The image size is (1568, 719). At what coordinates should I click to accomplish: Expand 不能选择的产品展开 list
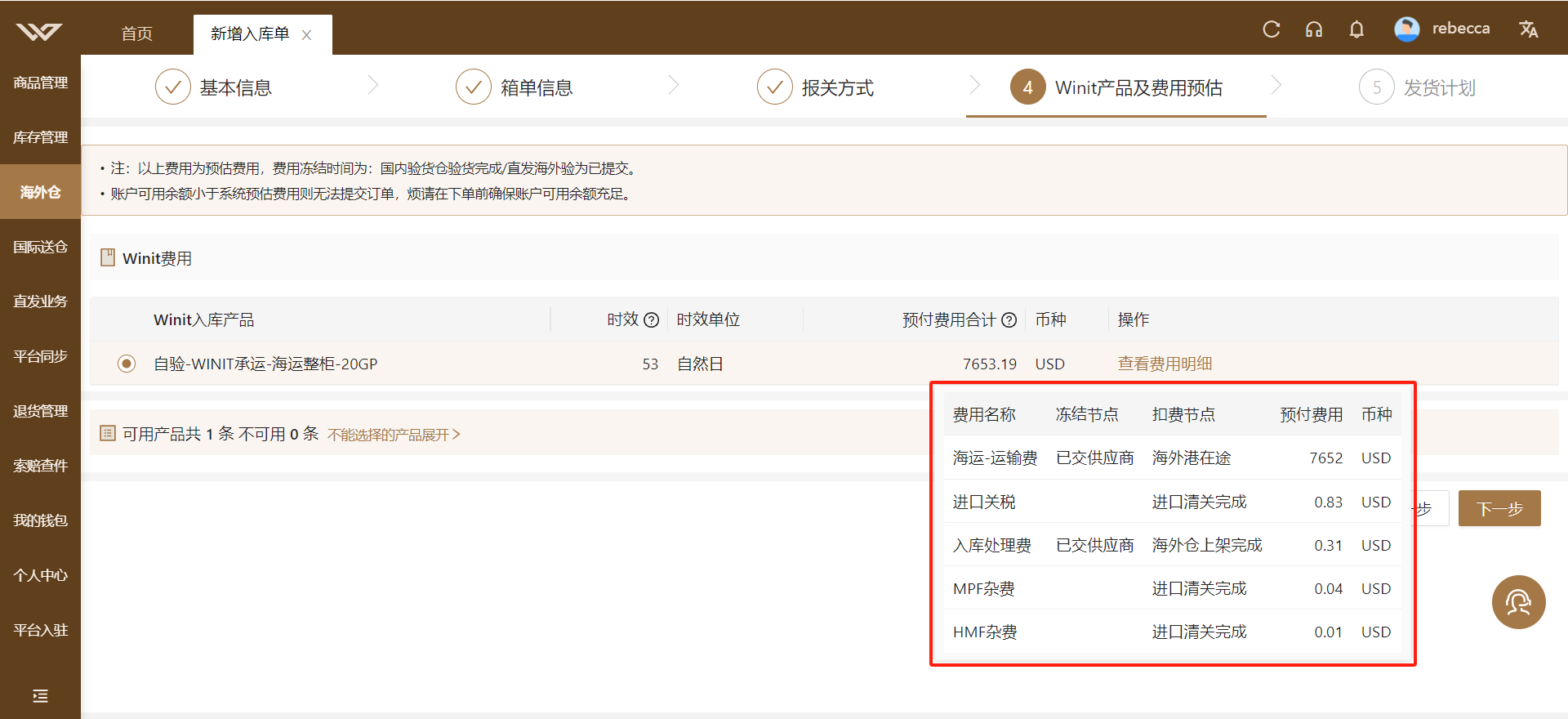[394, 435]
